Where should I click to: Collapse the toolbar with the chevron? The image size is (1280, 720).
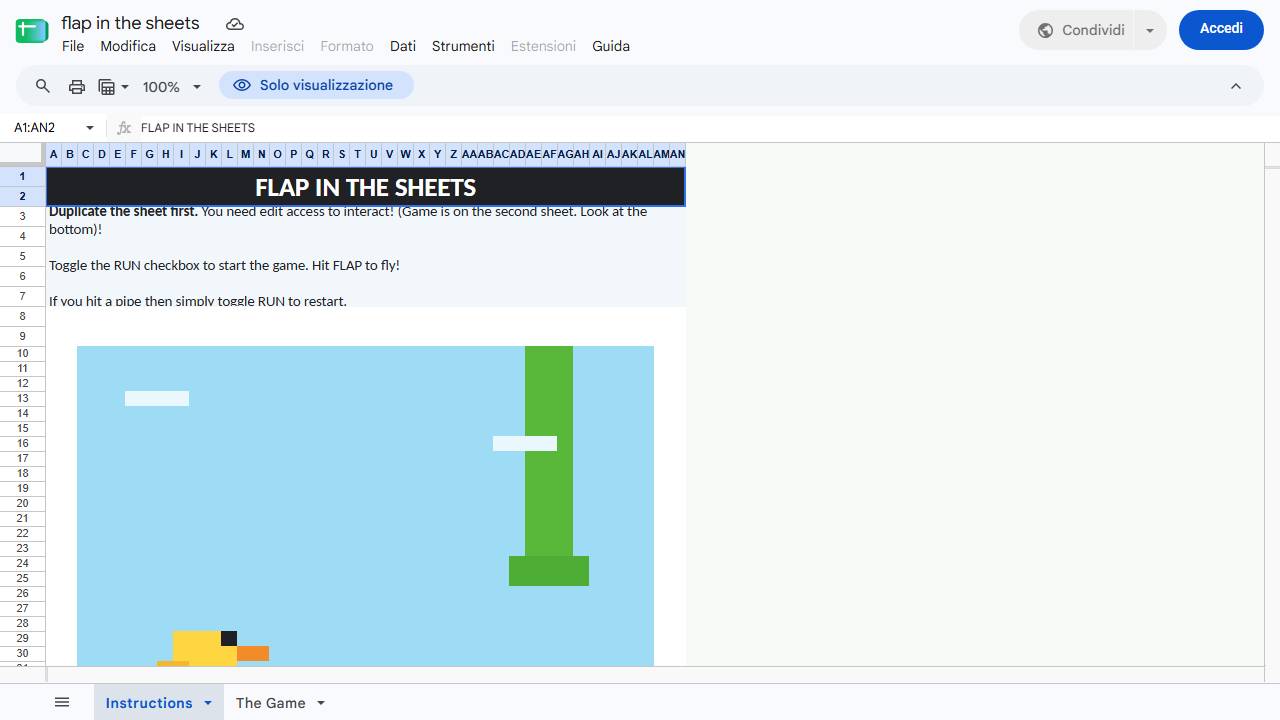(1236, 86)
